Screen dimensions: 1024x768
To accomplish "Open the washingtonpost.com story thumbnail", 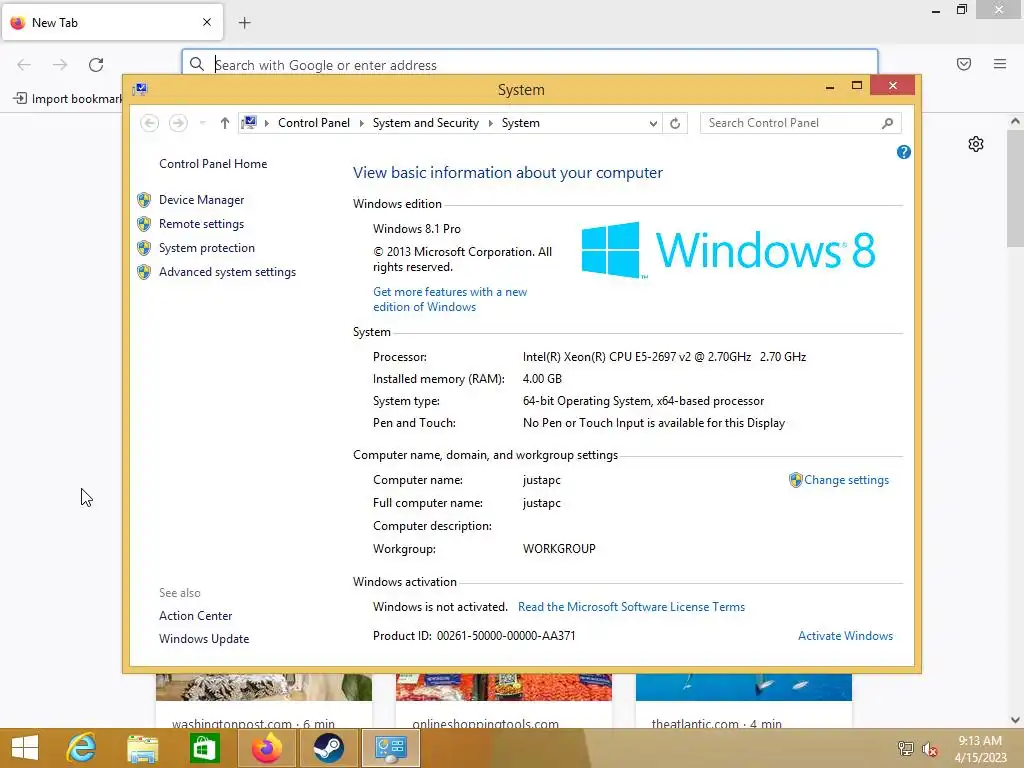I will pos(264,687).
